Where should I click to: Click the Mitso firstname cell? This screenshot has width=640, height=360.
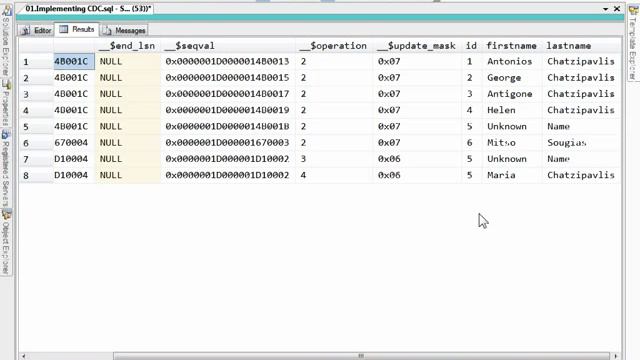511,143
